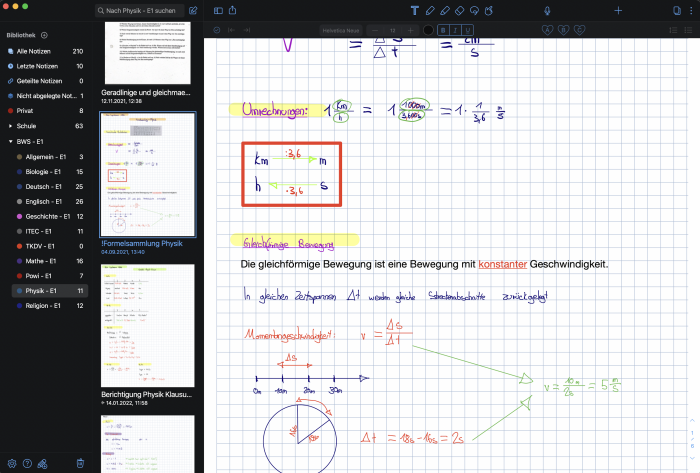This screenshot has width=700, height=473.
Task: Expand the Schule folder
Action: (10, 126)
